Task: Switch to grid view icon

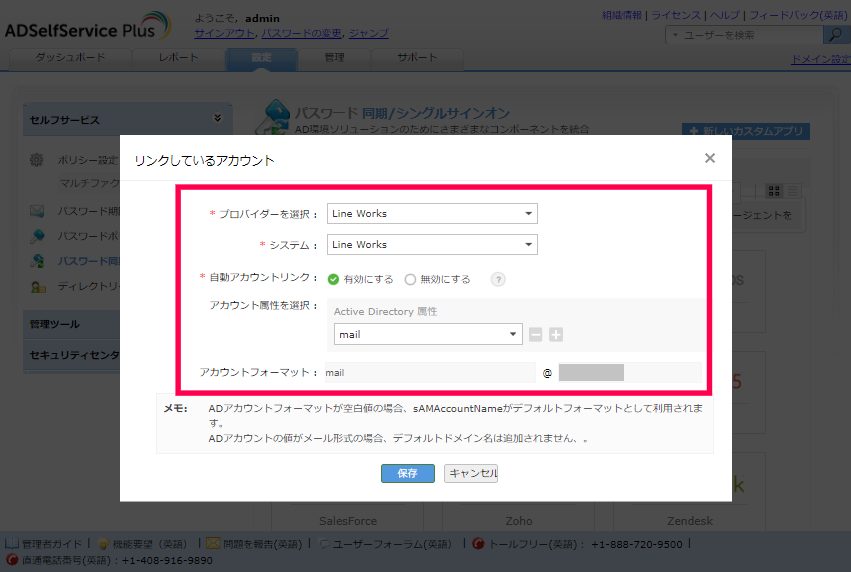Action: coord(774,191)
